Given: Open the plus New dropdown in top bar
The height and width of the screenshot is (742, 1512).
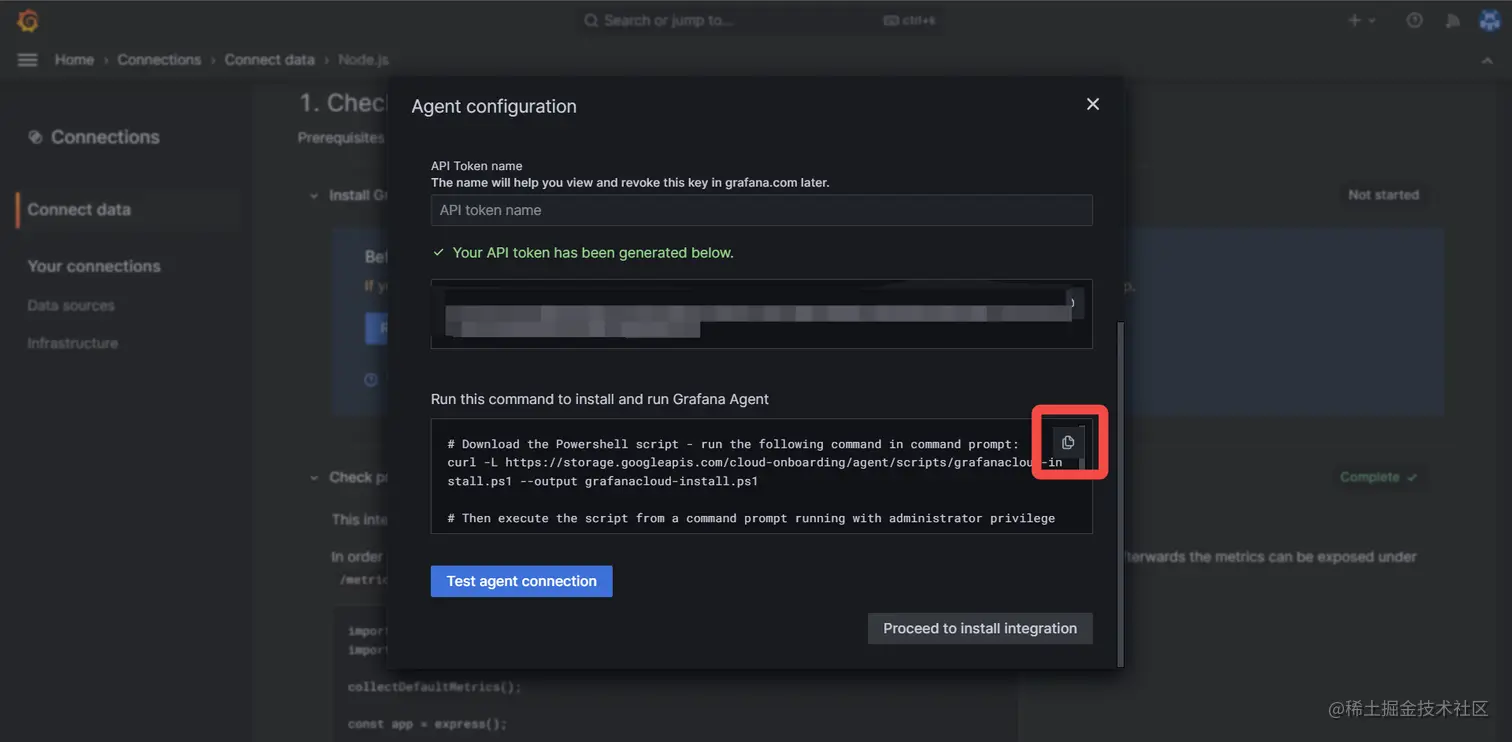Looking at the screenshot, I should (1361, 20).
